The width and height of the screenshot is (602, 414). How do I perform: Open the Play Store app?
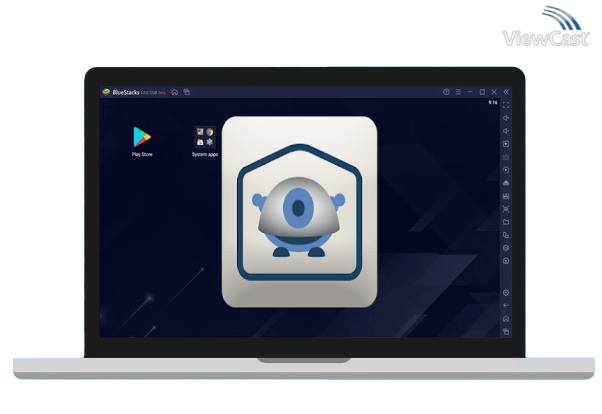click(x=142, y=141)
